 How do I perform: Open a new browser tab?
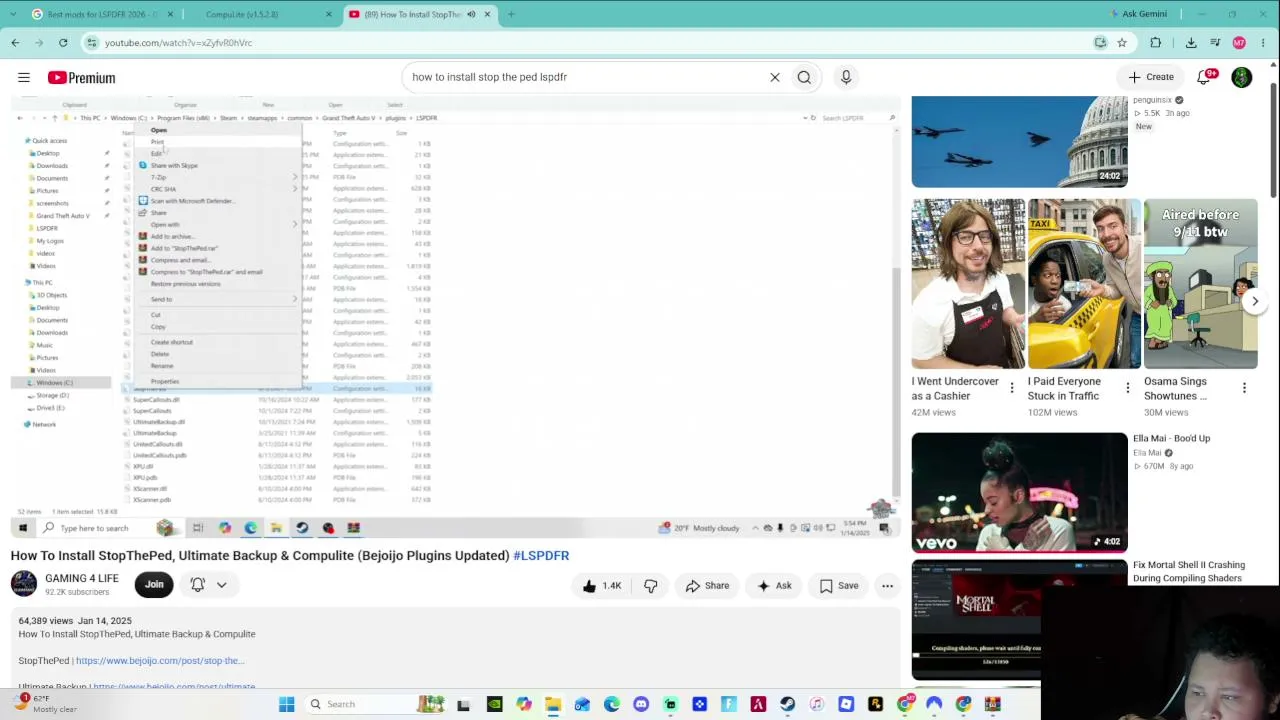[x=511, y=14]
